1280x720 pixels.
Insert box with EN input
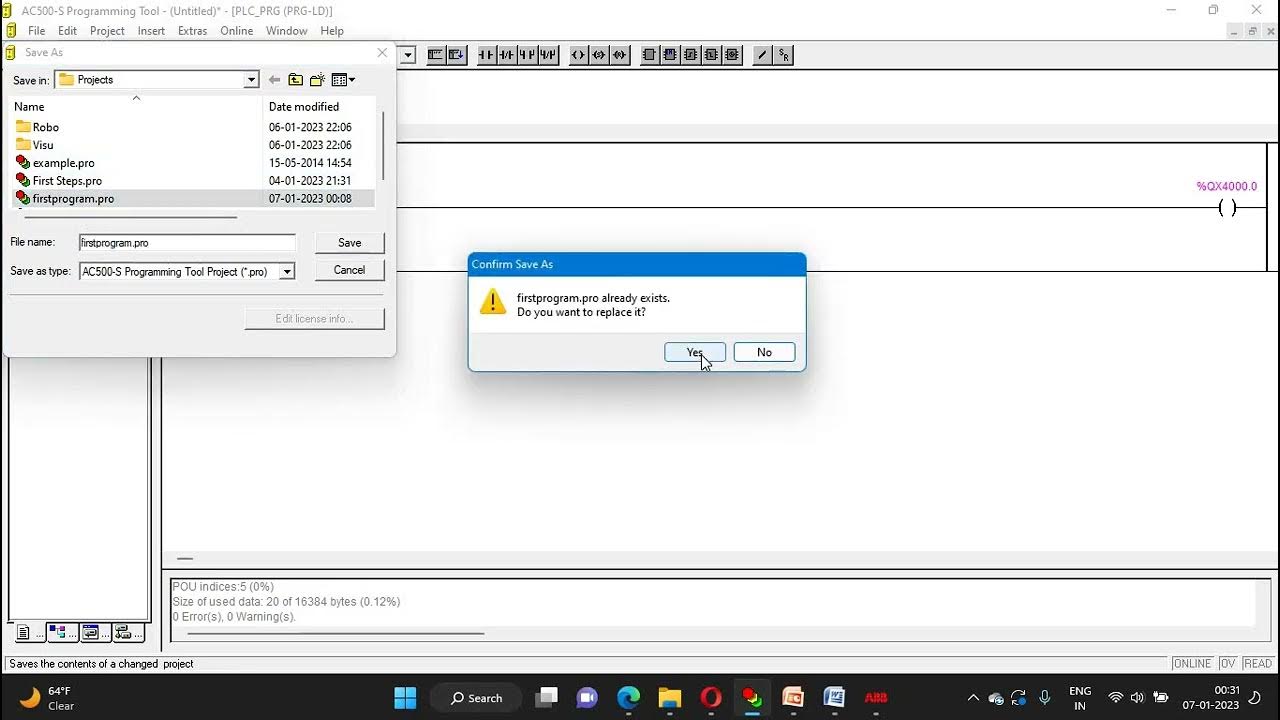point(670,55)
